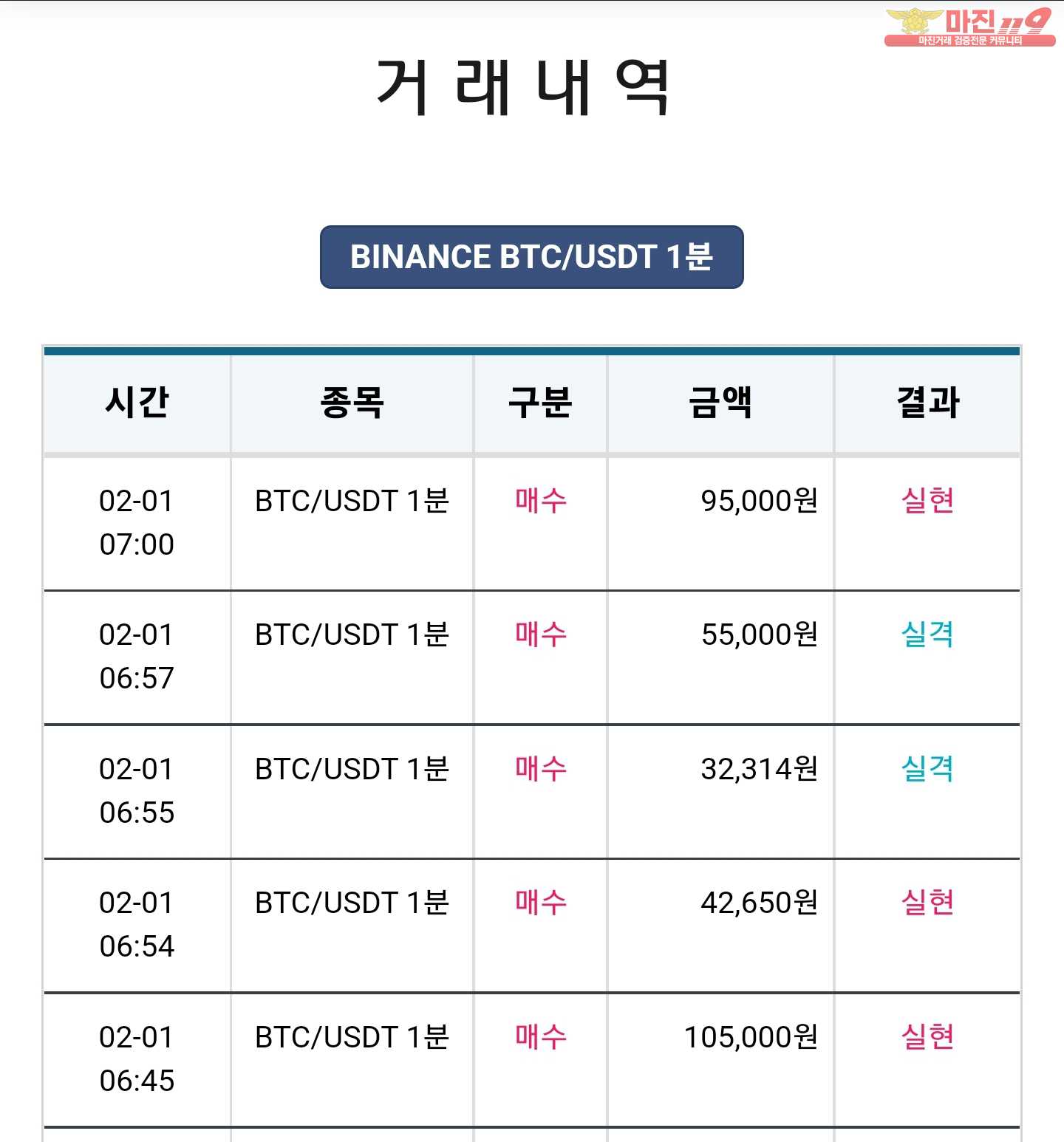Click BTC/USDT 1분 in the 06:54 row
Image resolution: width=1064 pixels, height=1142 pixels.
352,903
